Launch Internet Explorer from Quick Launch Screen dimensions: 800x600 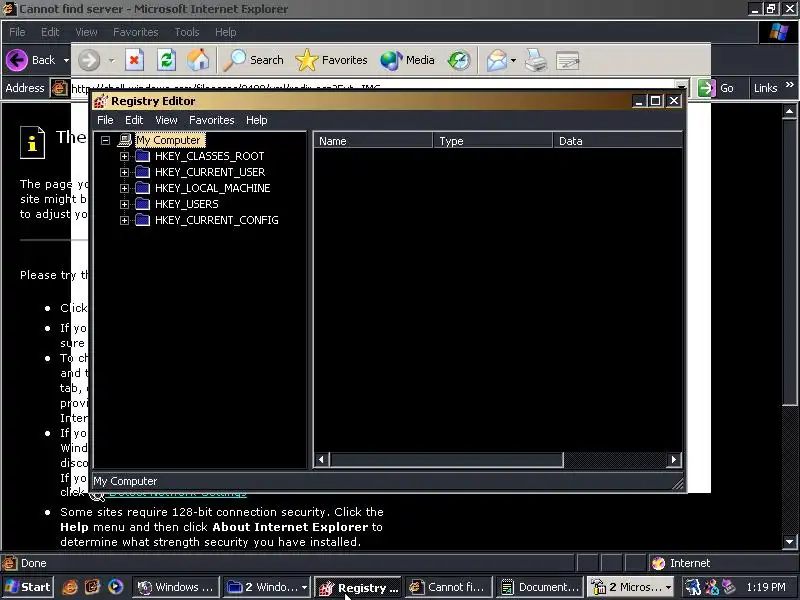point(70,587)
